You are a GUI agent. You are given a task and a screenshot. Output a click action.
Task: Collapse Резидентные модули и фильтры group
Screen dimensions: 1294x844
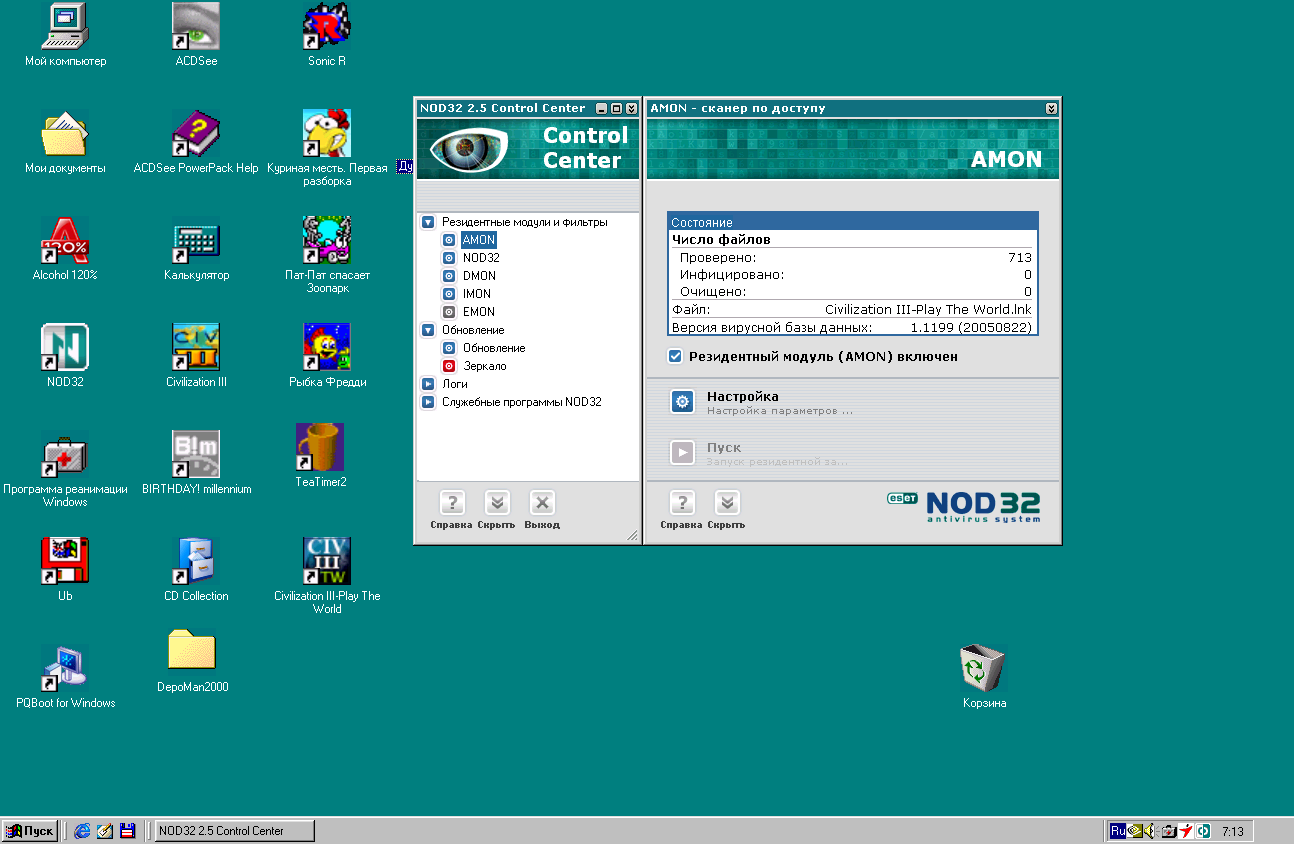coord(428,222)
